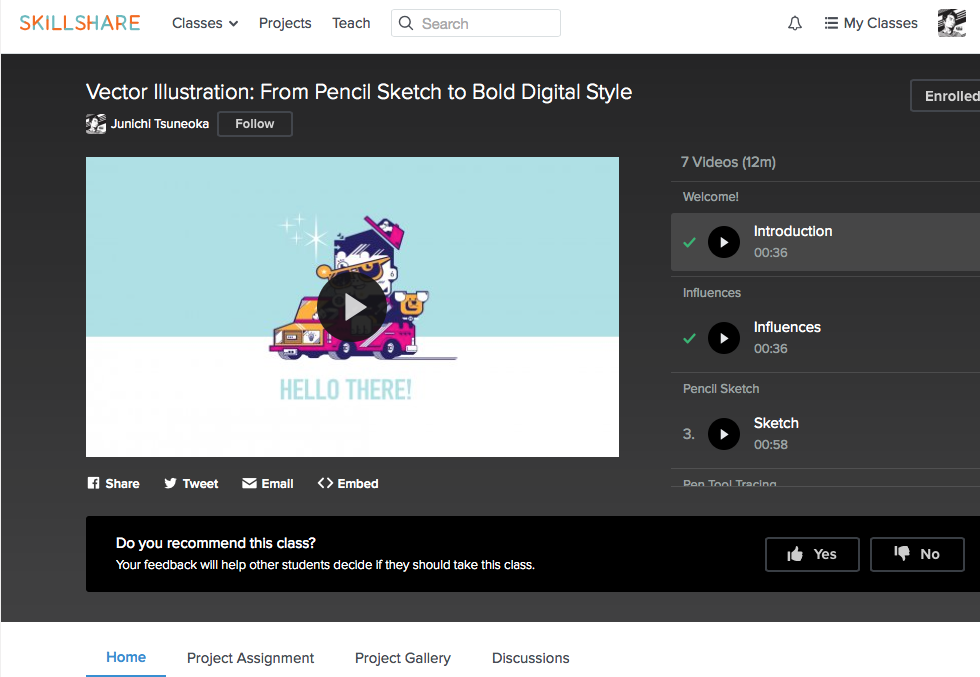Open the Discussions tab
This screenshot has height=677, width=980.
pyautogui.click(x=531, y=658)
